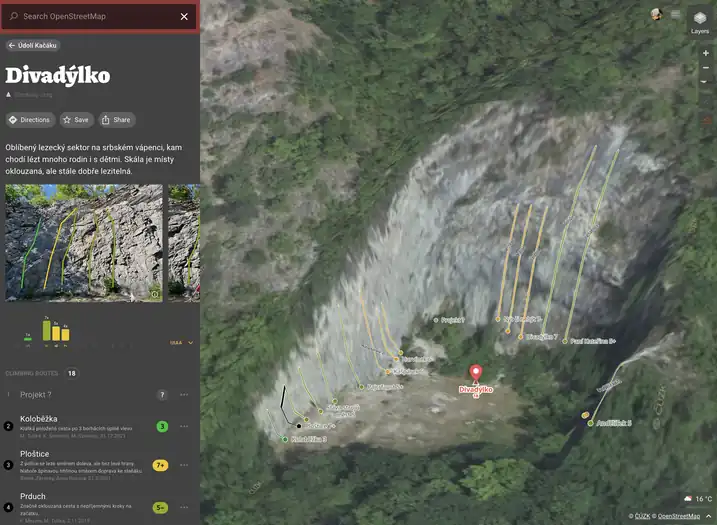717x525 pixels.
Task: Click the red Divadýlko map pin
Action: [476, 373]
